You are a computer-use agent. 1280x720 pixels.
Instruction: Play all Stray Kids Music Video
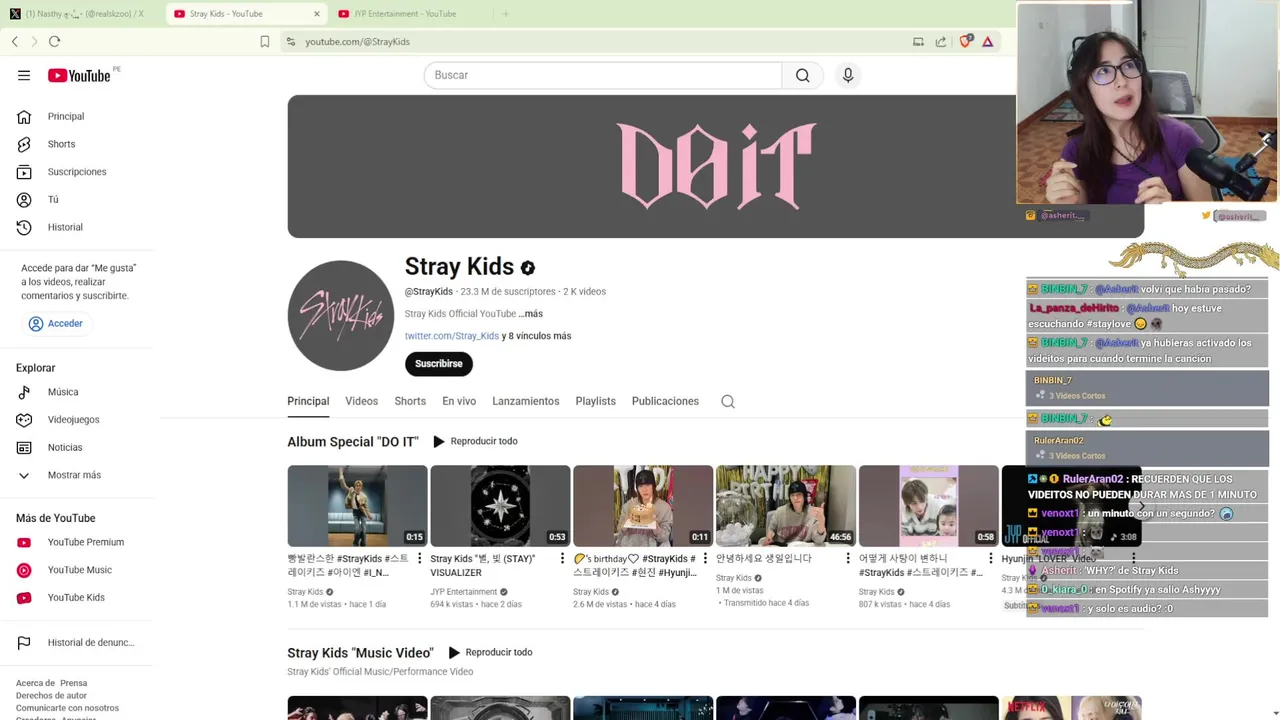click(490, 652)
